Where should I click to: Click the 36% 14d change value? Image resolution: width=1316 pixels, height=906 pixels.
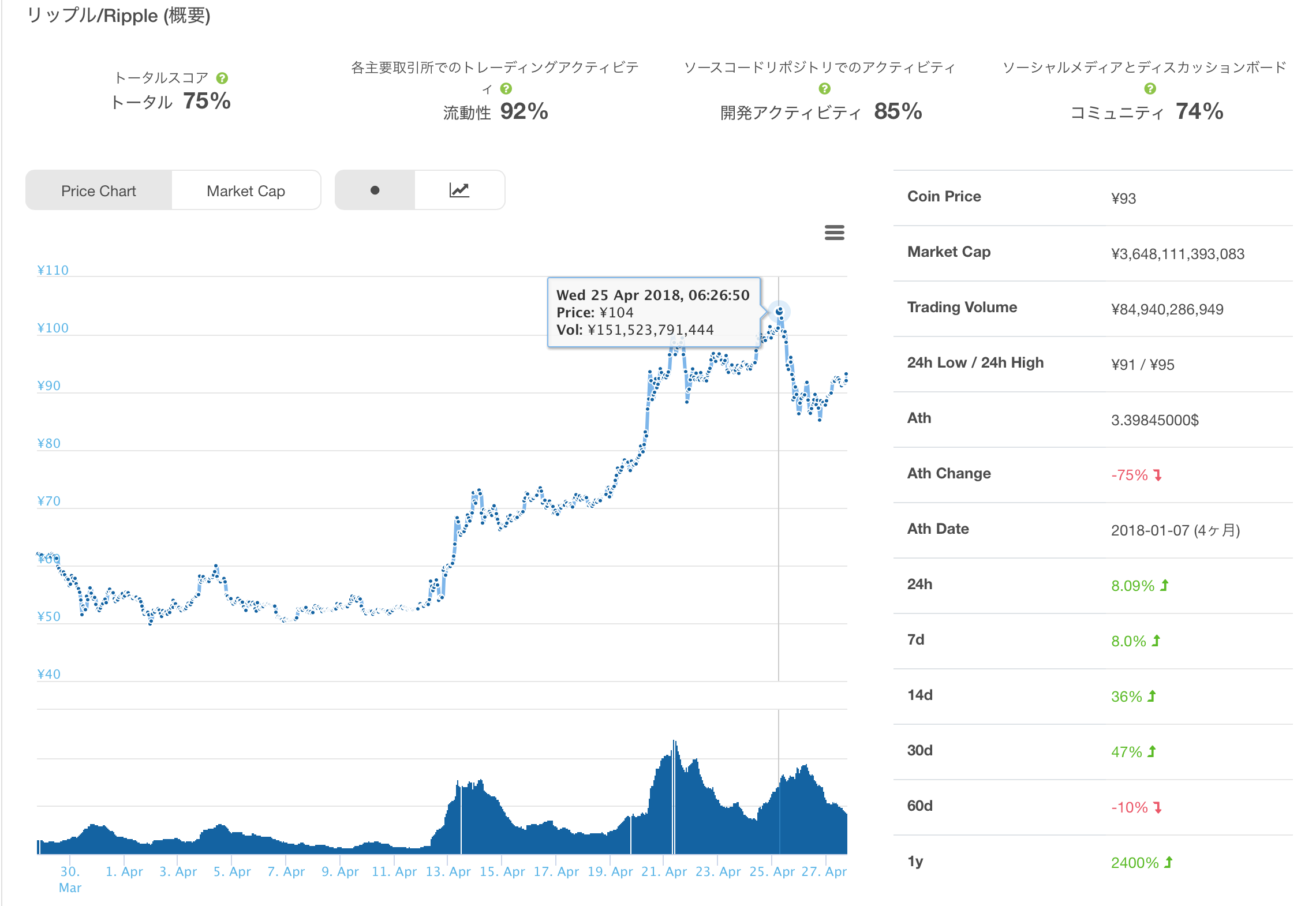pos(1126,697)
